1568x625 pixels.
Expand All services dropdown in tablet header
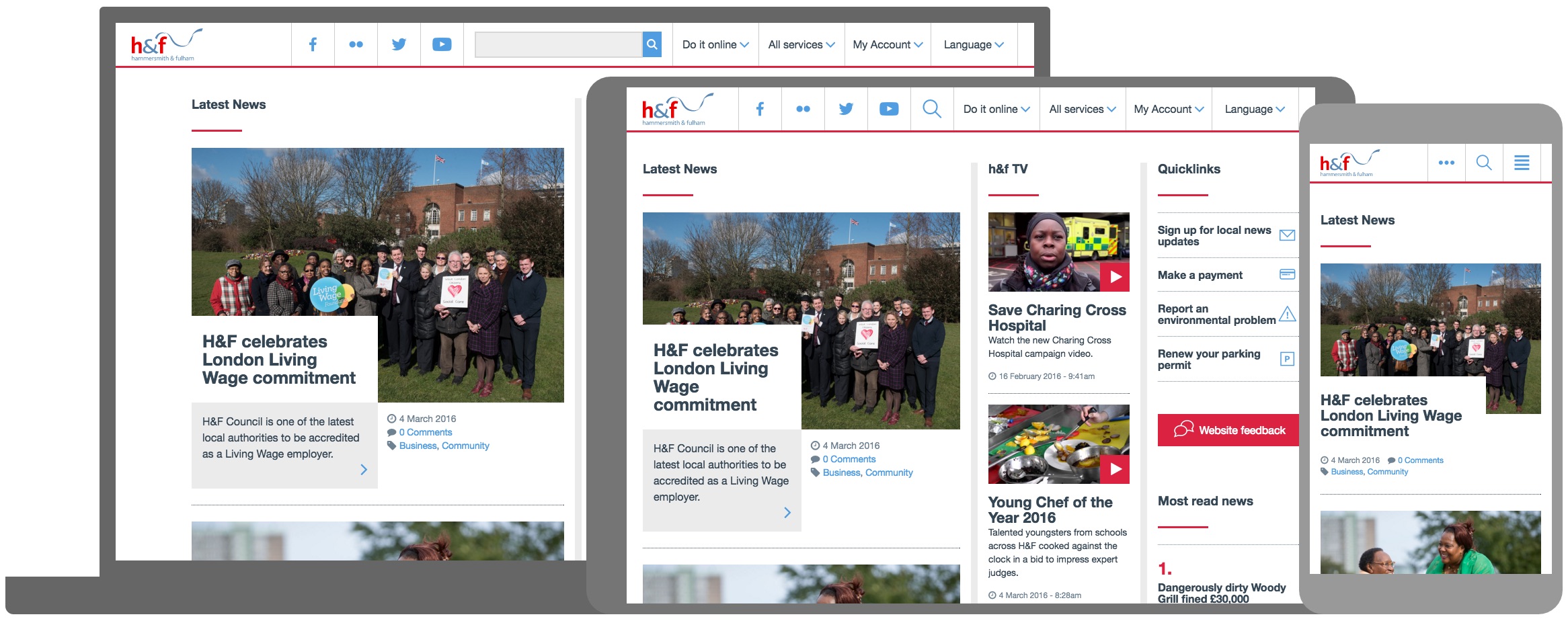point(1083,109)
